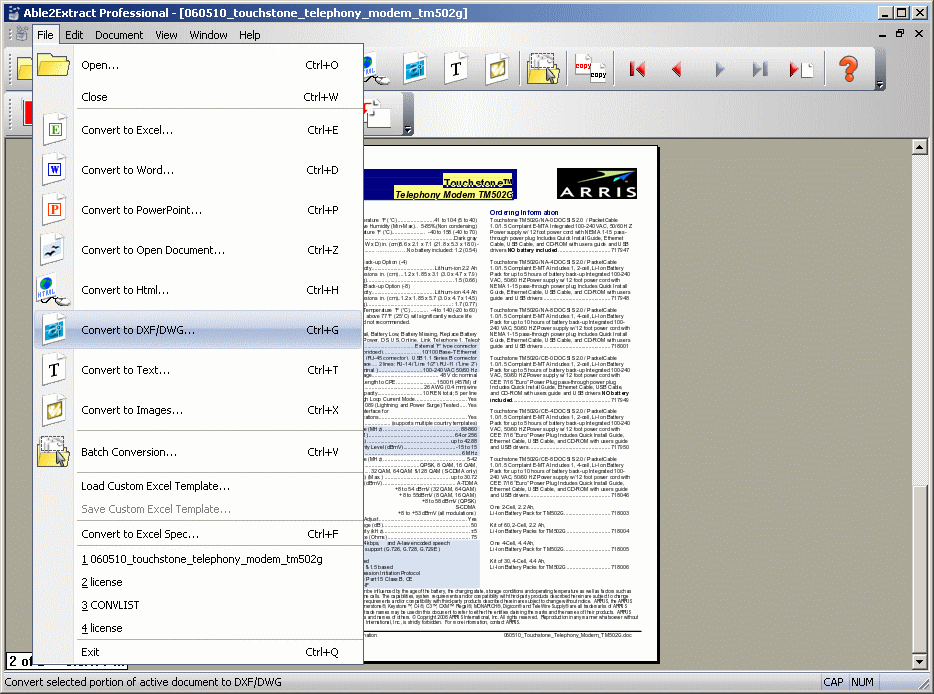This screenshot has width=934, height=694.
Task: Click the Convert to Text toolbar icon
Action: click(457, 69)
